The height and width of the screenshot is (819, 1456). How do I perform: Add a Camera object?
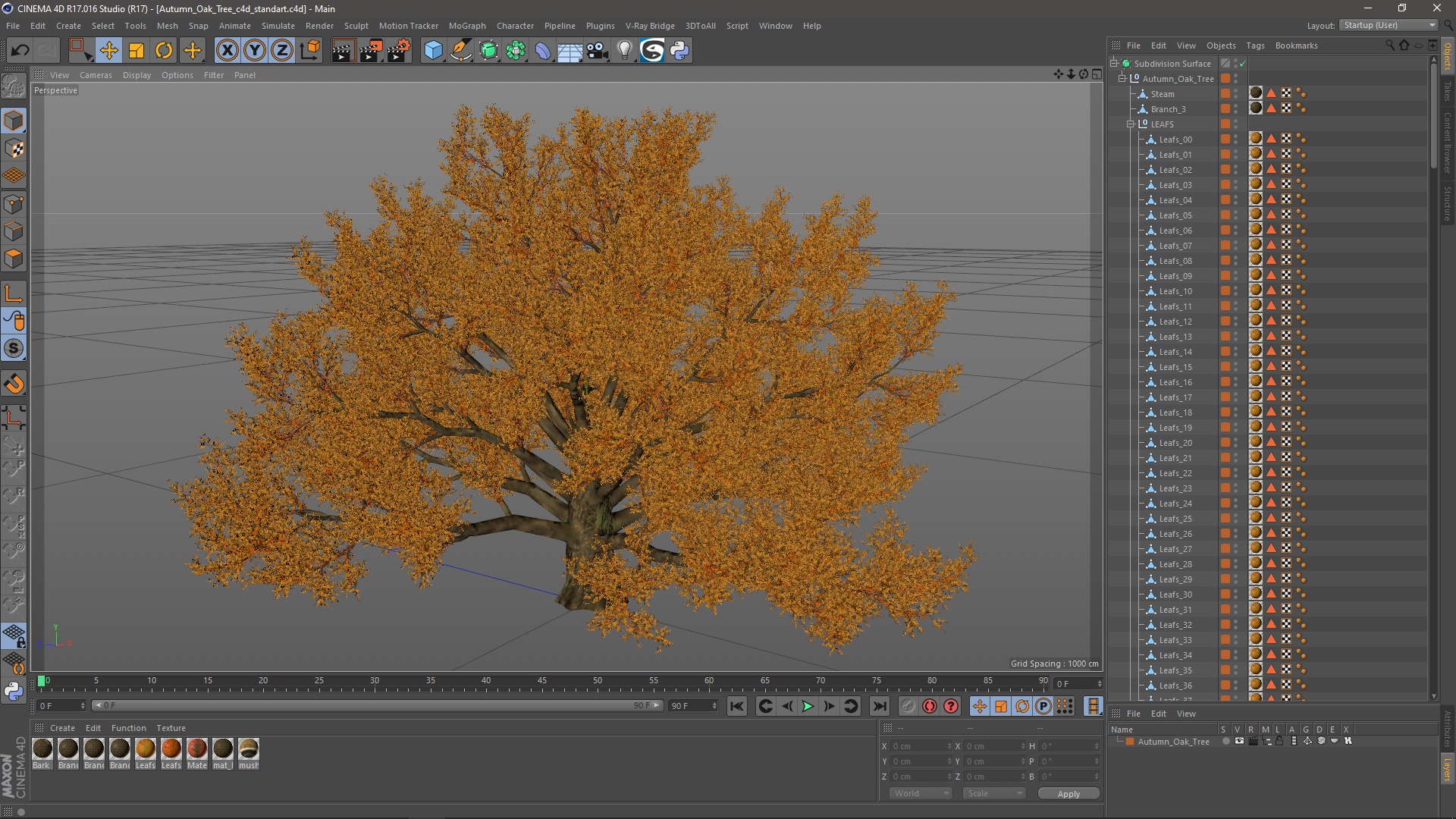tap(598, 51)
